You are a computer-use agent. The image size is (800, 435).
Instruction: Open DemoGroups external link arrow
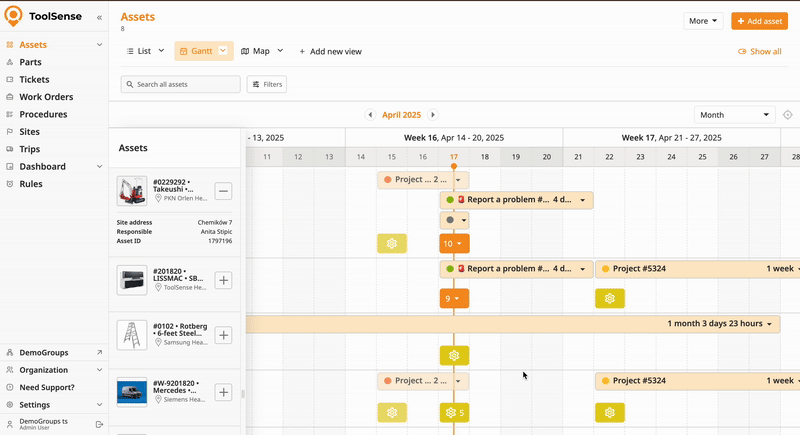point(99,352)
